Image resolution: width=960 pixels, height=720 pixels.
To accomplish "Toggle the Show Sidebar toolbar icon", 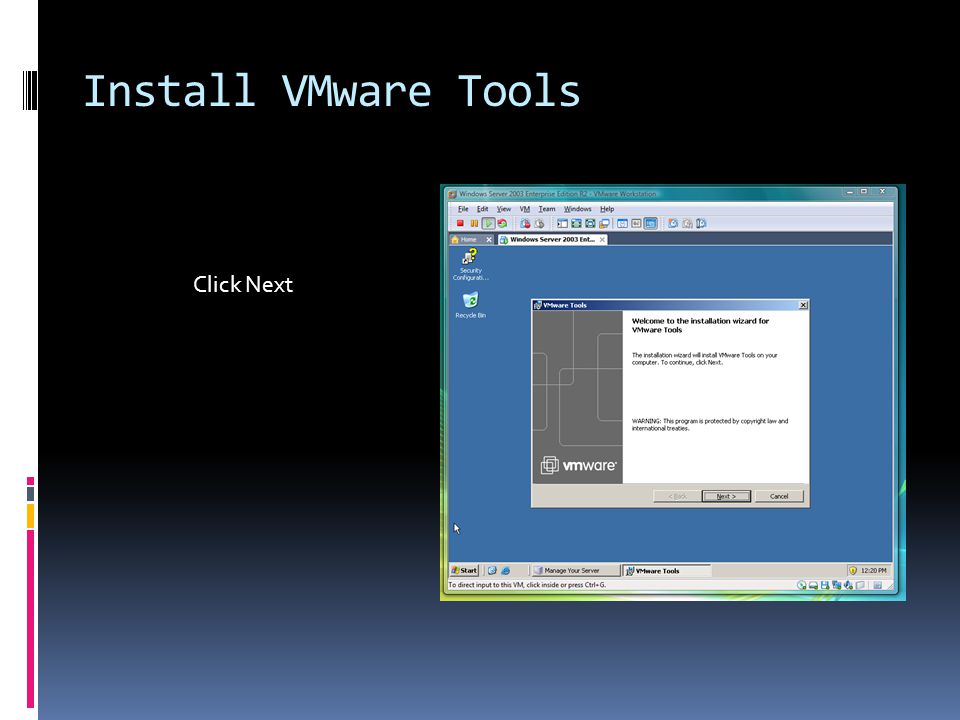I will click(x=562, y=223).
